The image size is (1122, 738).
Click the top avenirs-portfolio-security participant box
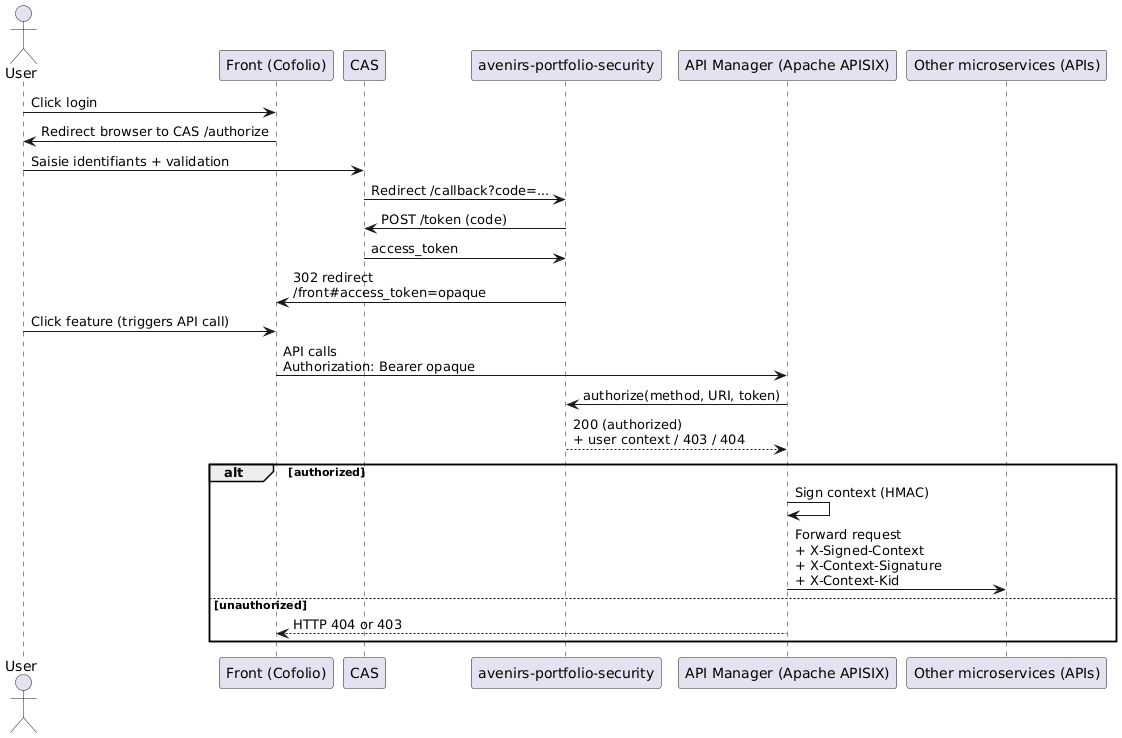[x=566, y=66]
